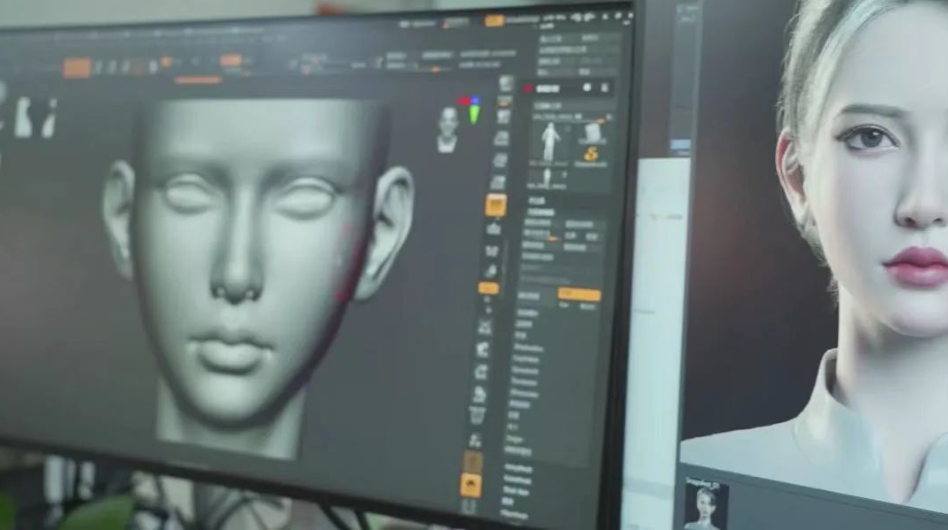Click the small orange button in the title bar
This screenshot has width=948, height=530.
[494, 21]
